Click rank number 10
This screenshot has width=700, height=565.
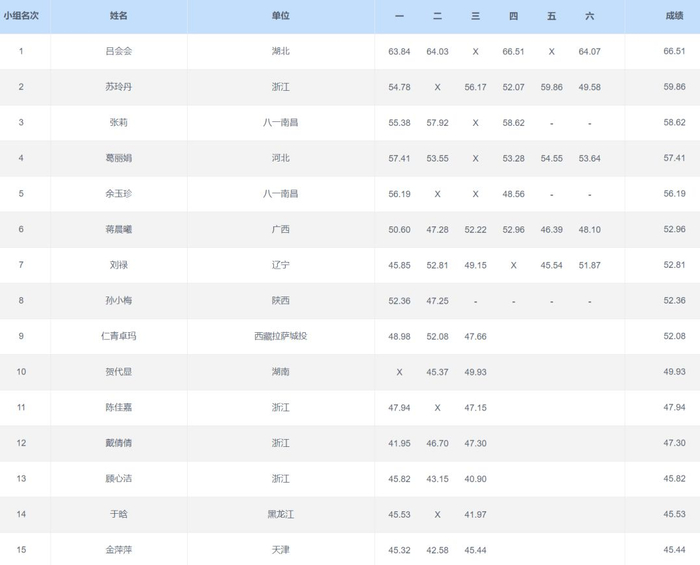(x=21, y=372)
